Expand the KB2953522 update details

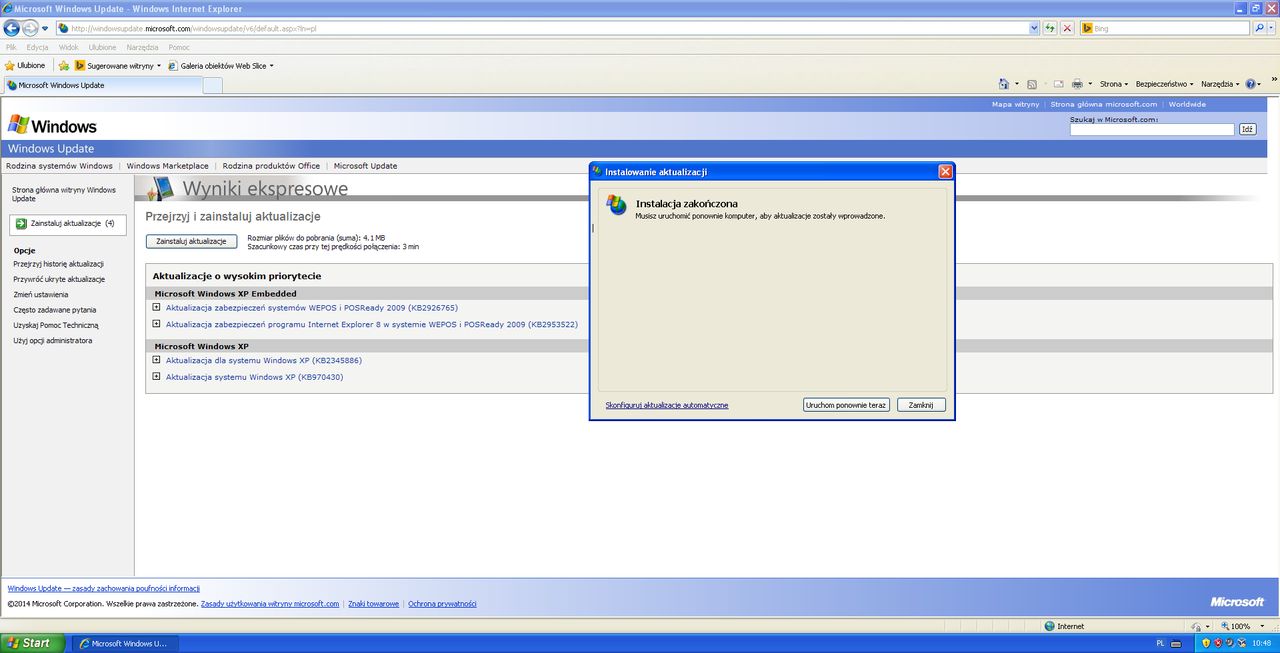click(157, 324)
